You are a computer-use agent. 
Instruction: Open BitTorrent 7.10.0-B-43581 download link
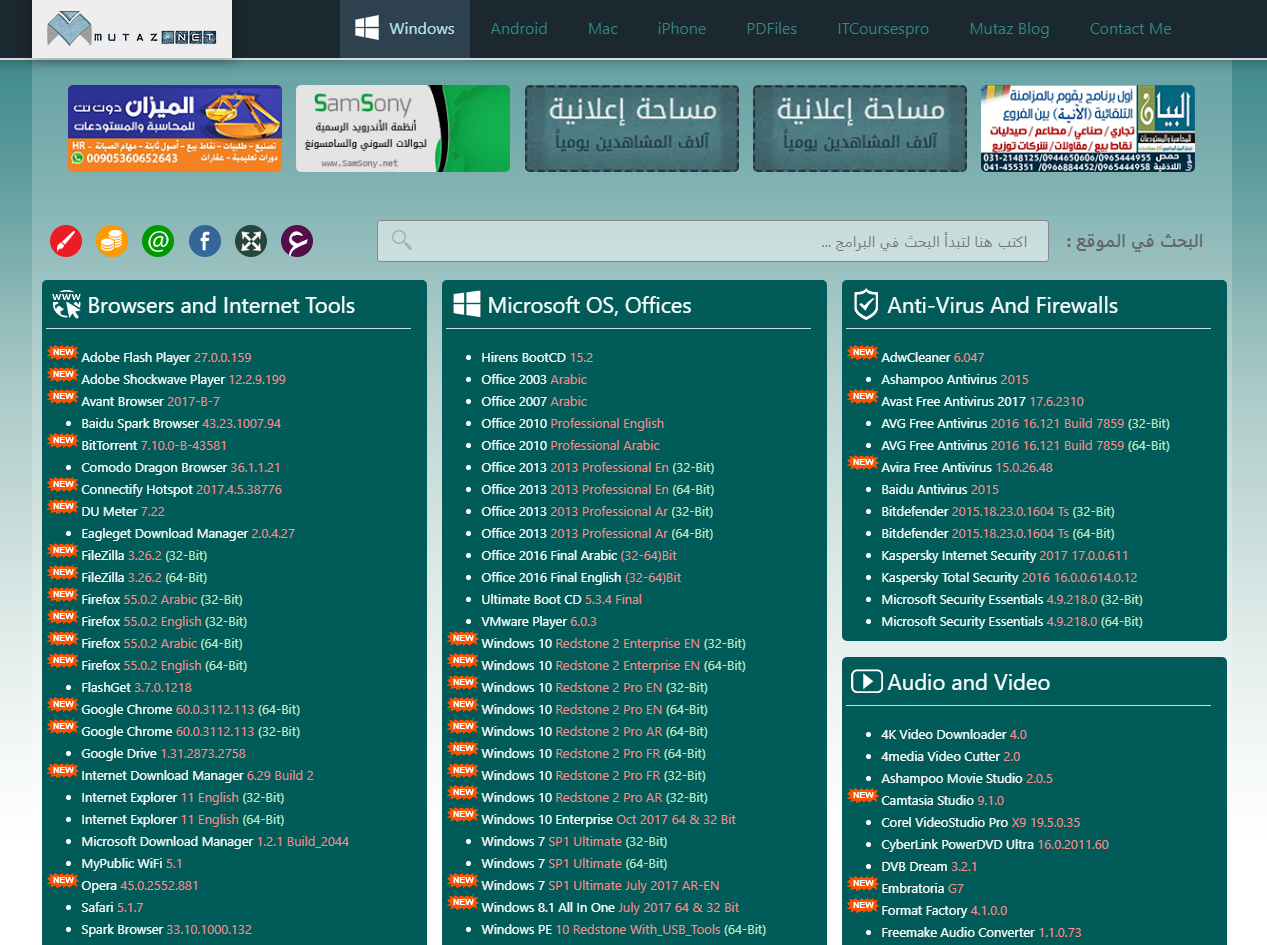point(154,445)
